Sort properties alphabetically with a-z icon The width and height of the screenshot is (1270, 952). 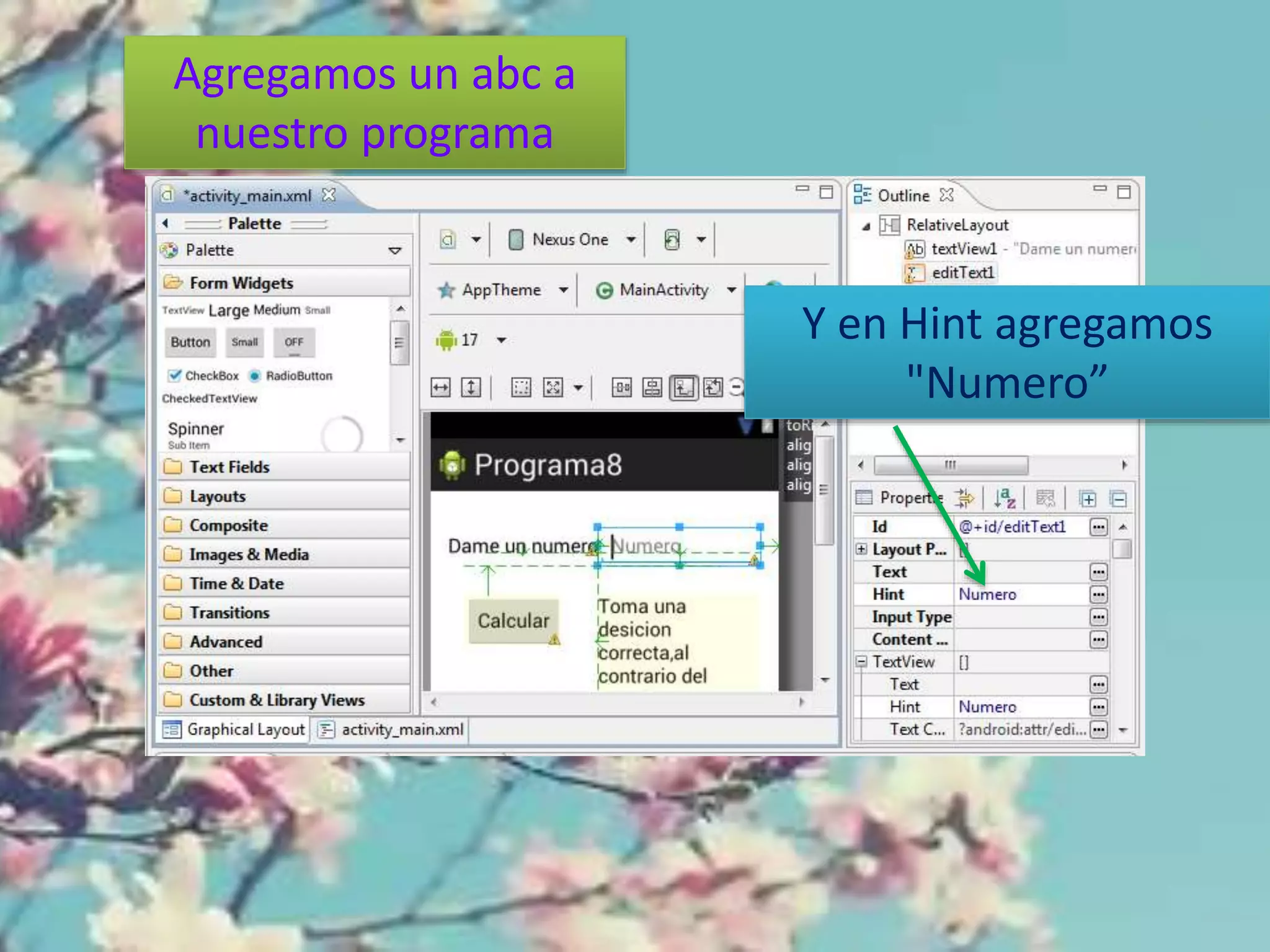[x=1005, y=498]
